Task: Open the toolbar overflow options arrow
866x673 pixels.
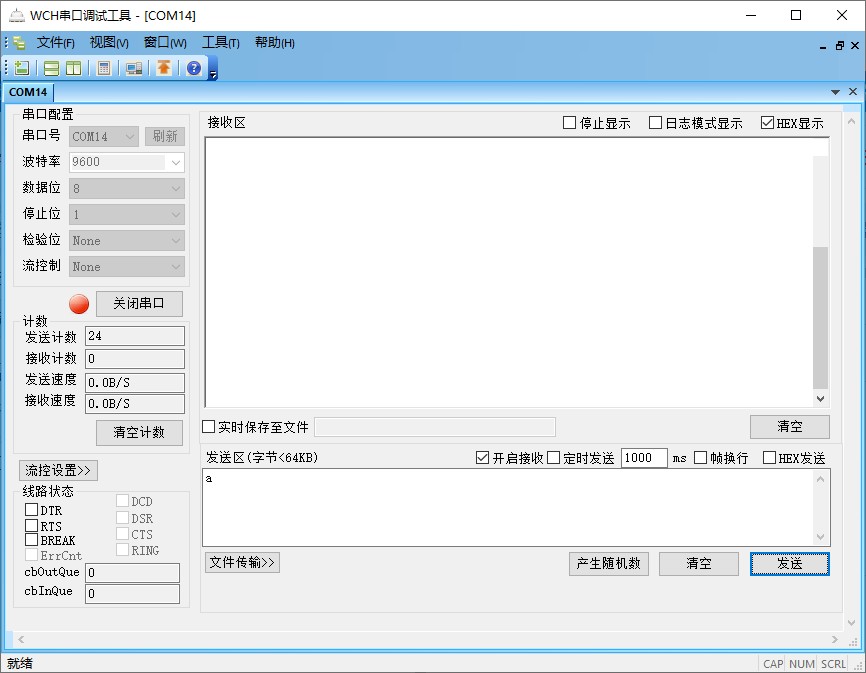Action: (x=213, y=75)
